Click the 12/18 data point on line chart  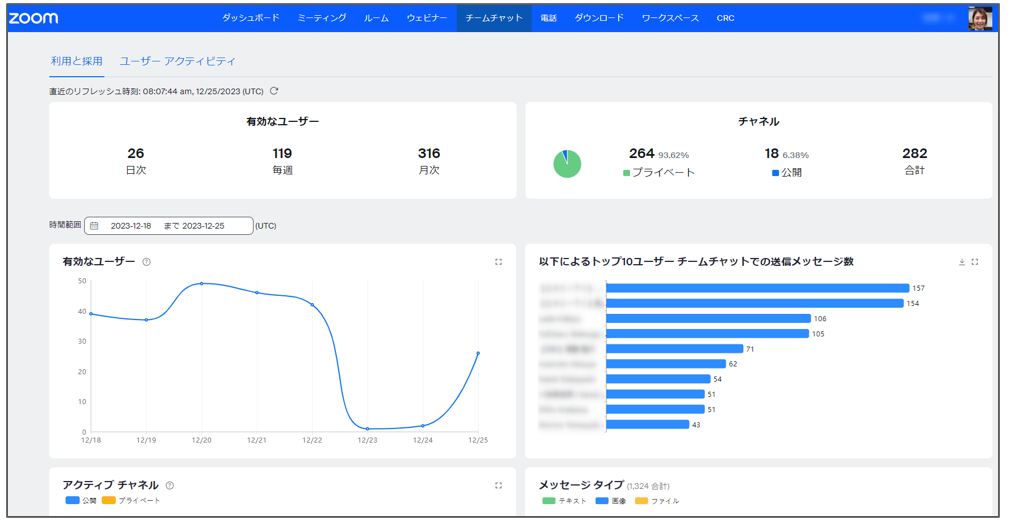click(x=91, y=314)
